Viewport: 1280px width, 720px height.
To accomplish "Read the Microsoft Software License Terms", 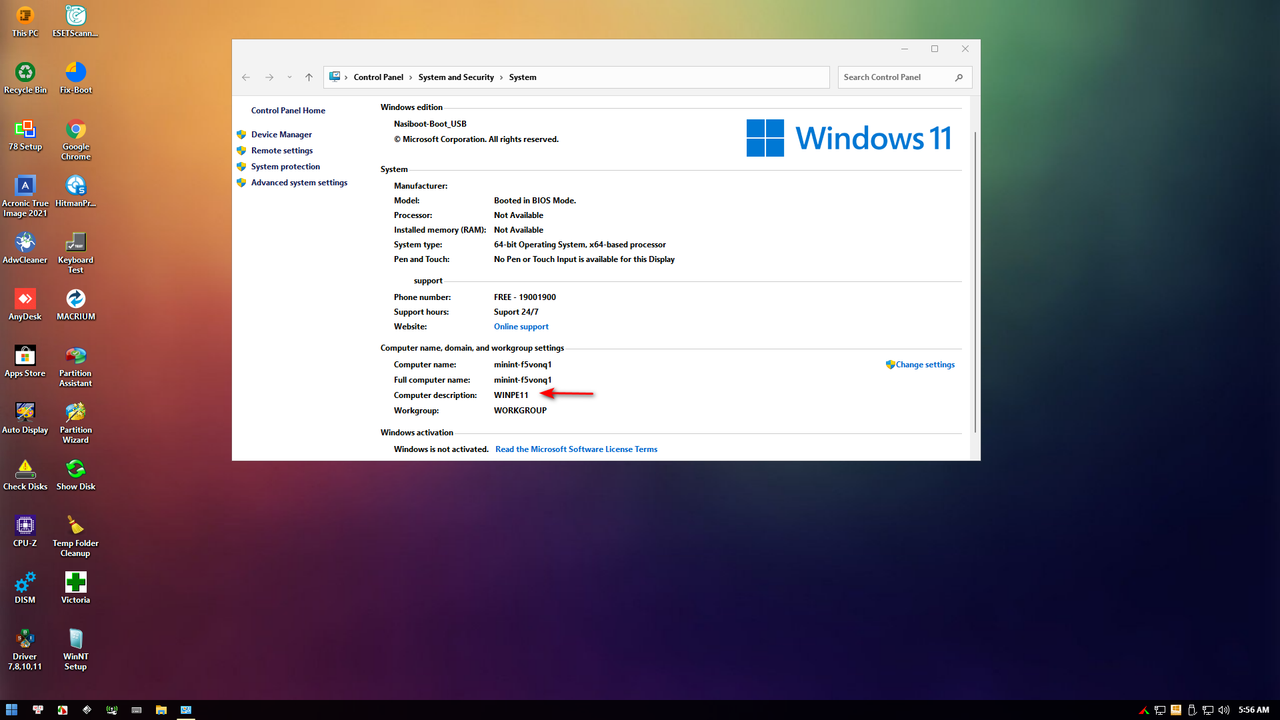I will pos(576,449).
